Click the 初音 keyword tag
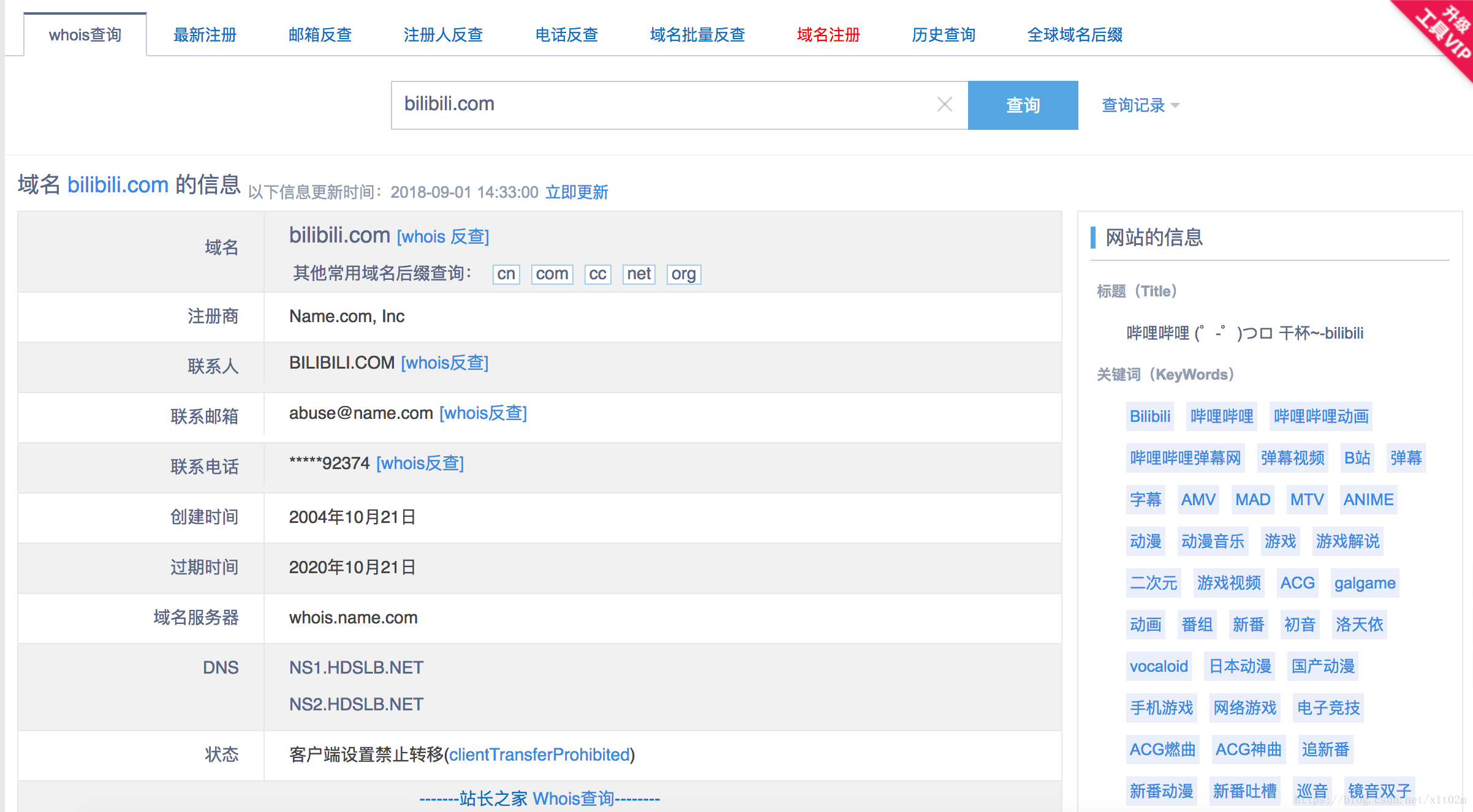1473x812 pixels. [1300, 625]
